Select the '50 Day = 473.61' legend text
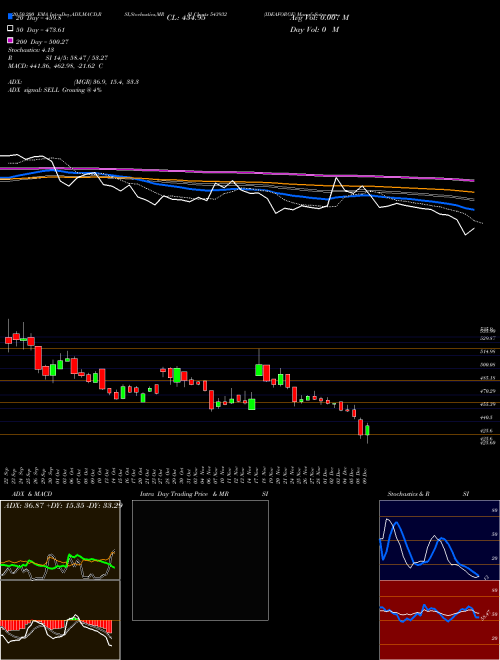 (40, 30)
